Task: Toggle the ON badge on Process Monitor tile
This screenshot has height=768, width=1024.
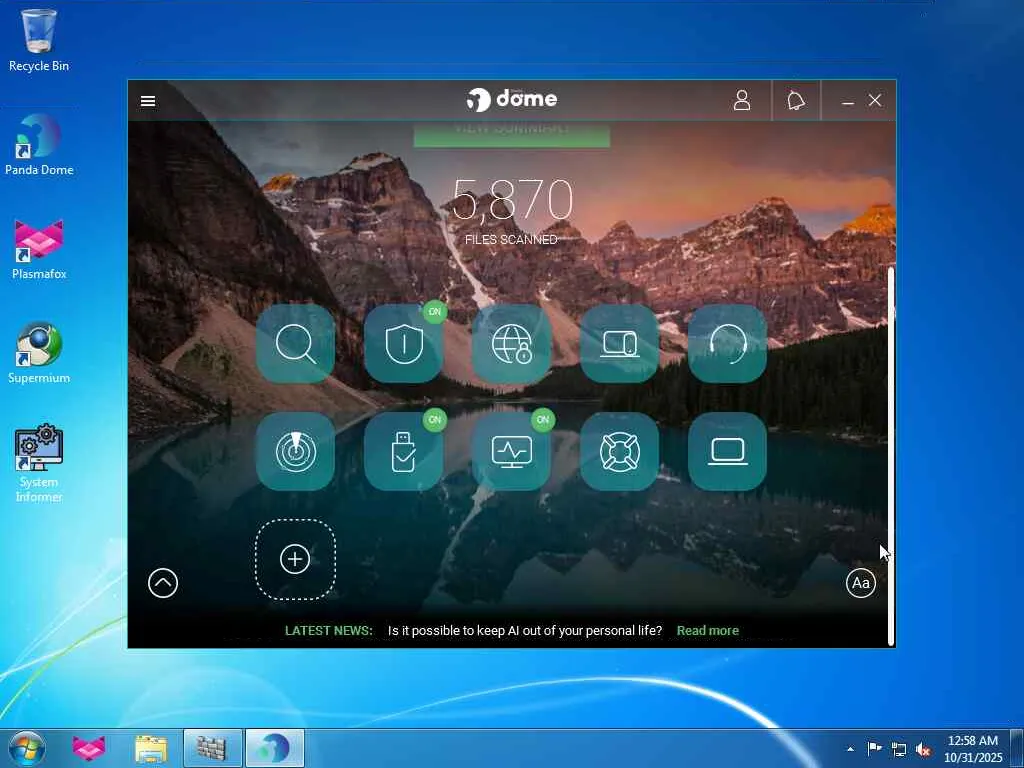Action: (542, 419)
